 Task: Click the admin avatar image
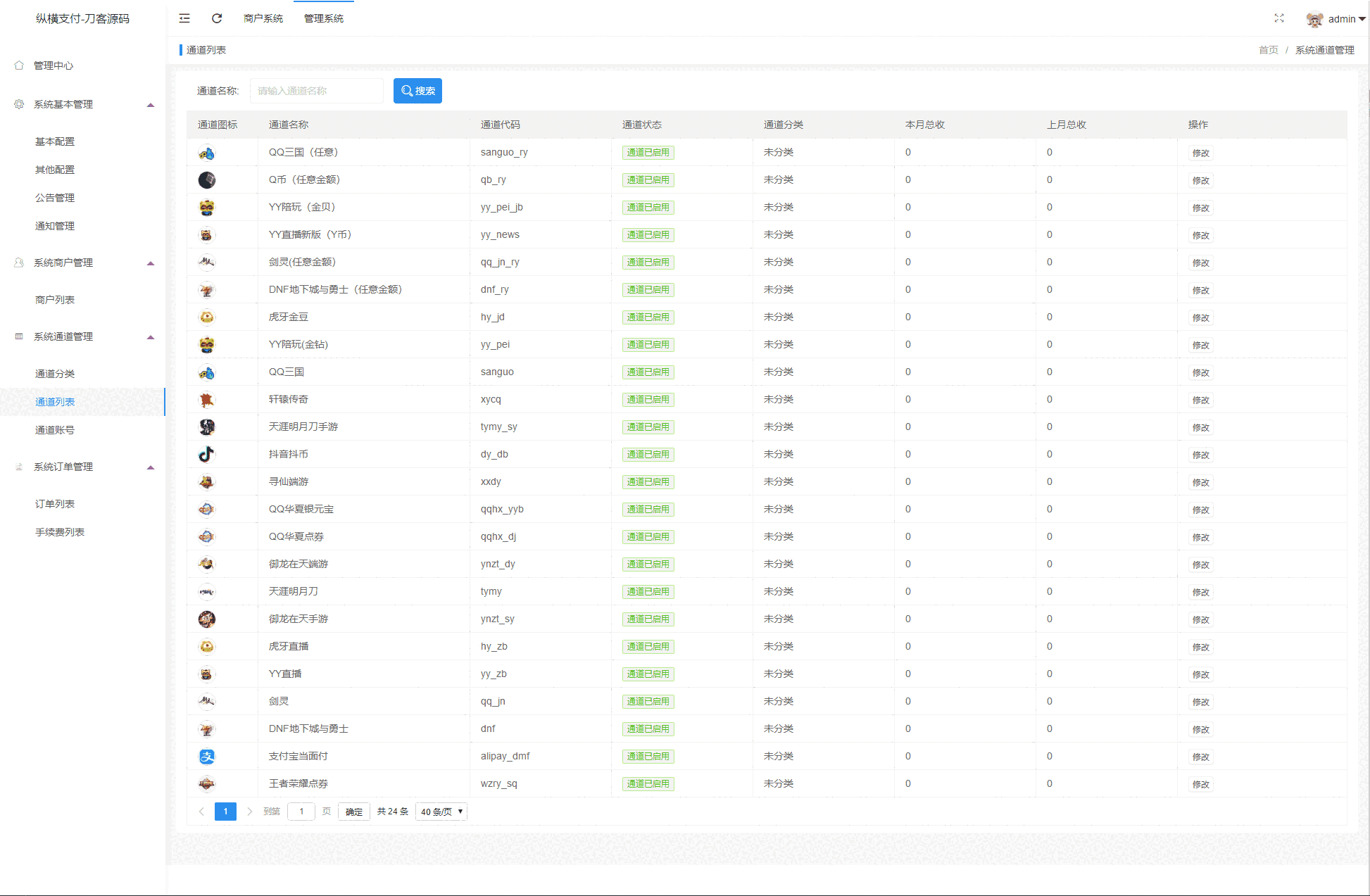click(1314, 20)
